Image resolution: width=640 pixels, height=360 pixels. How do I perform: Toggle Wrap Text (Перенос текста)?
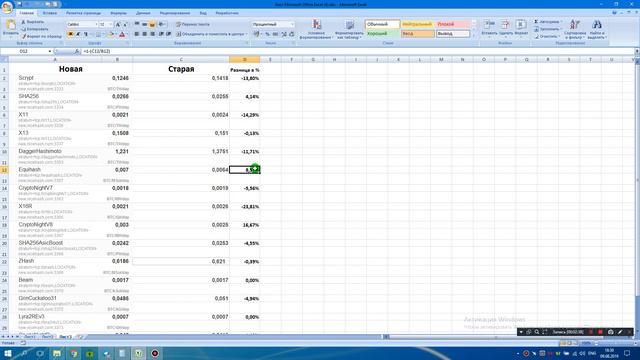point(193,24)
